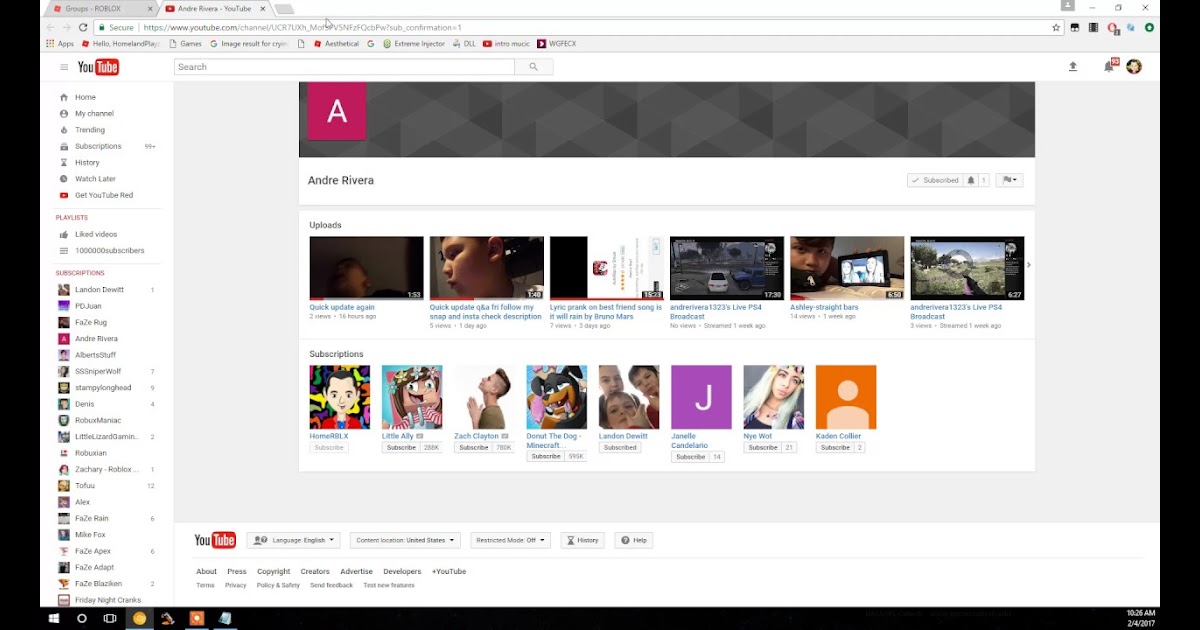The image size is (1200, 630).
Task: Click the search input field
Action: pos(344,67)
